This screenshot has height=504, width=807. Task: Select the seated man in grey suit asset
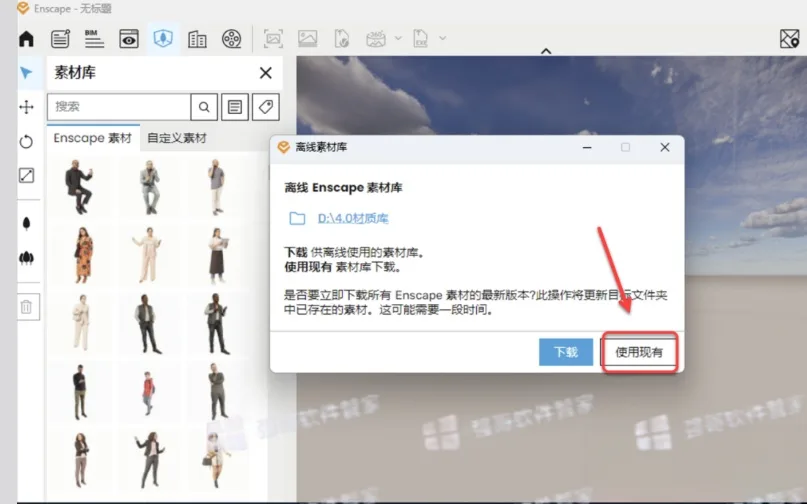[x=149, y=187]
